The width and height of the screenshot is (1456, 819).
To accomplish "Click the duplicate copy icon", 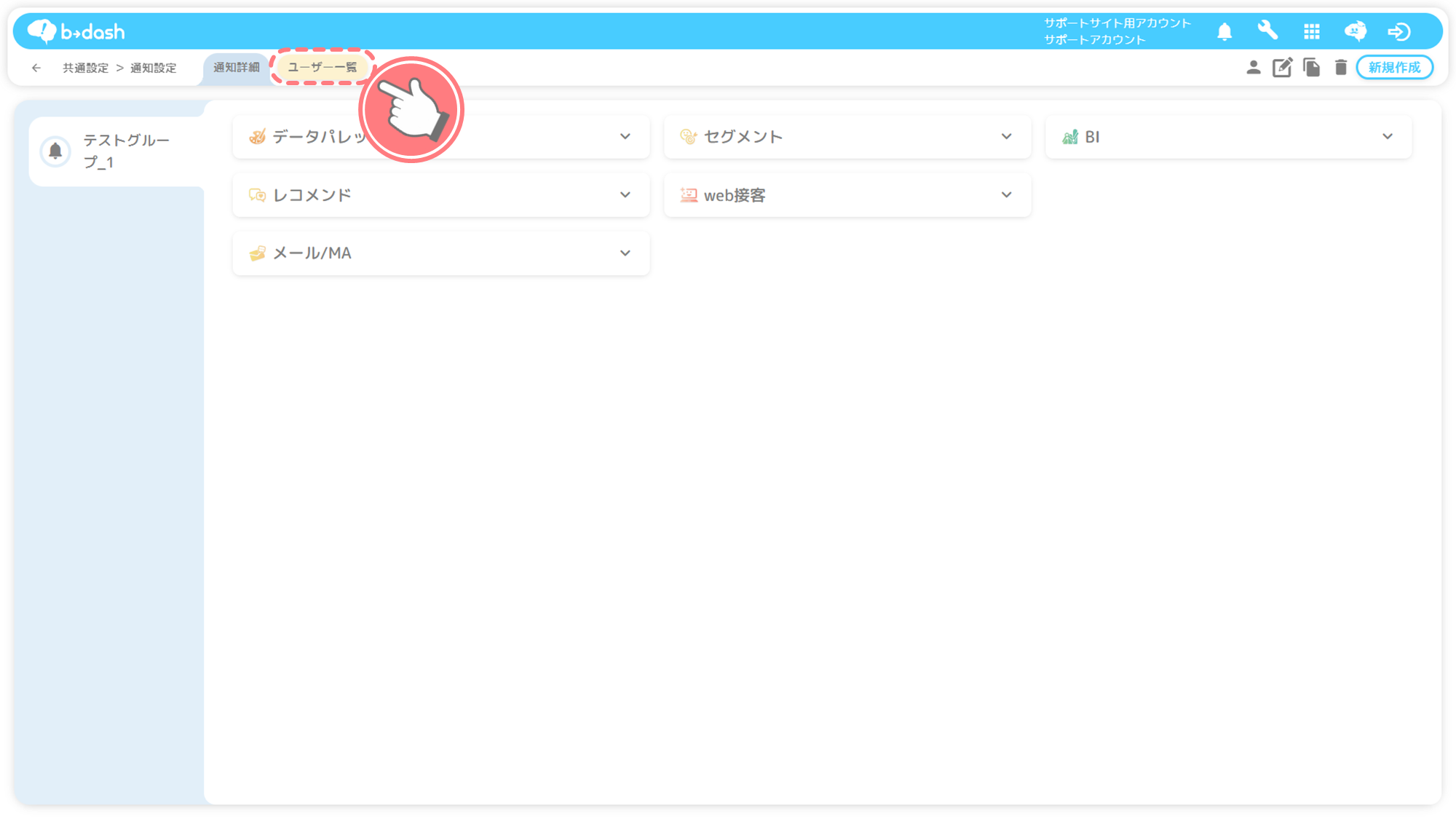I will (x=1311, y=68).
